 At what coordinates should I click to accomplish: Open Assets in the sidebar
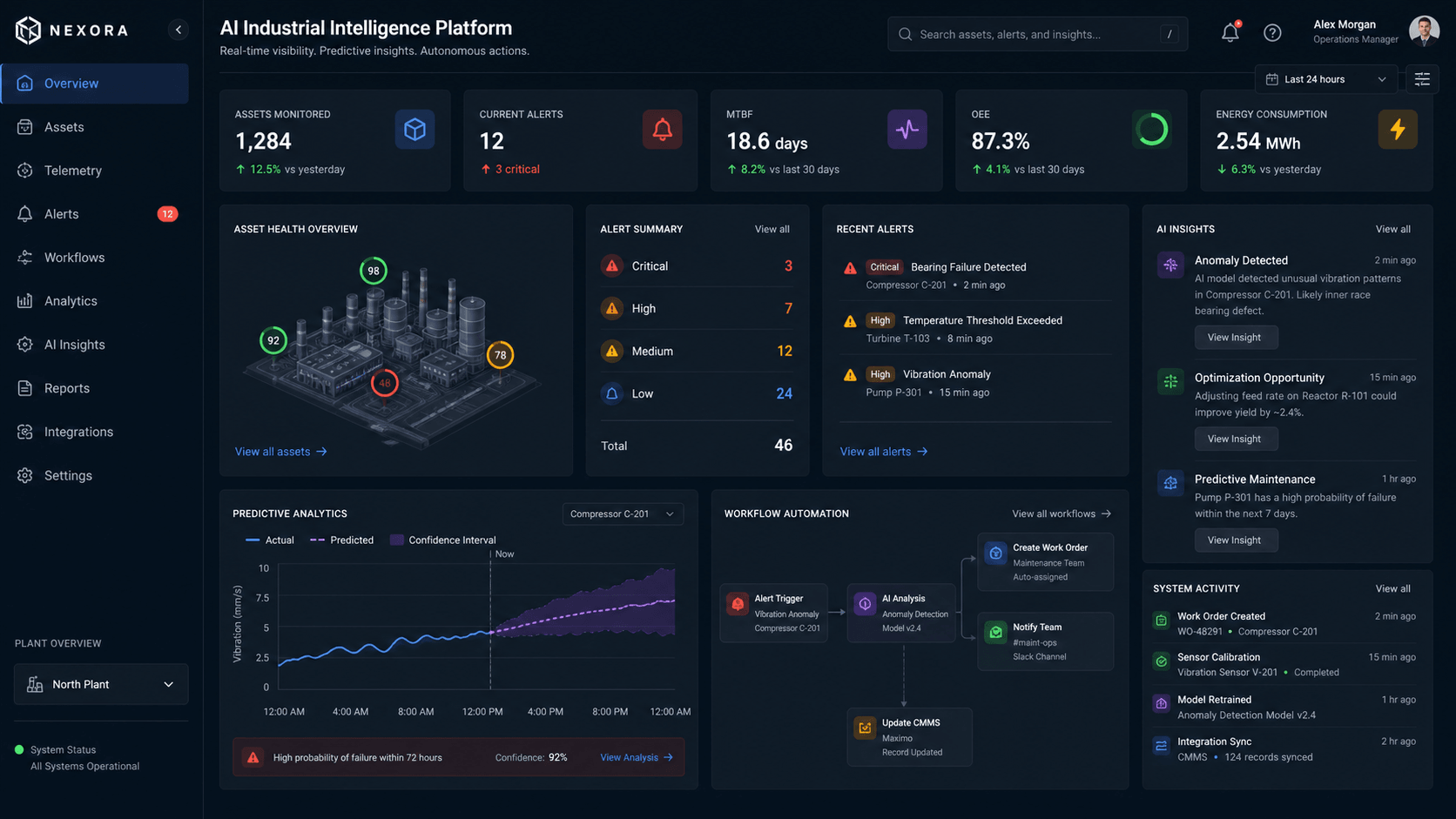95,127
